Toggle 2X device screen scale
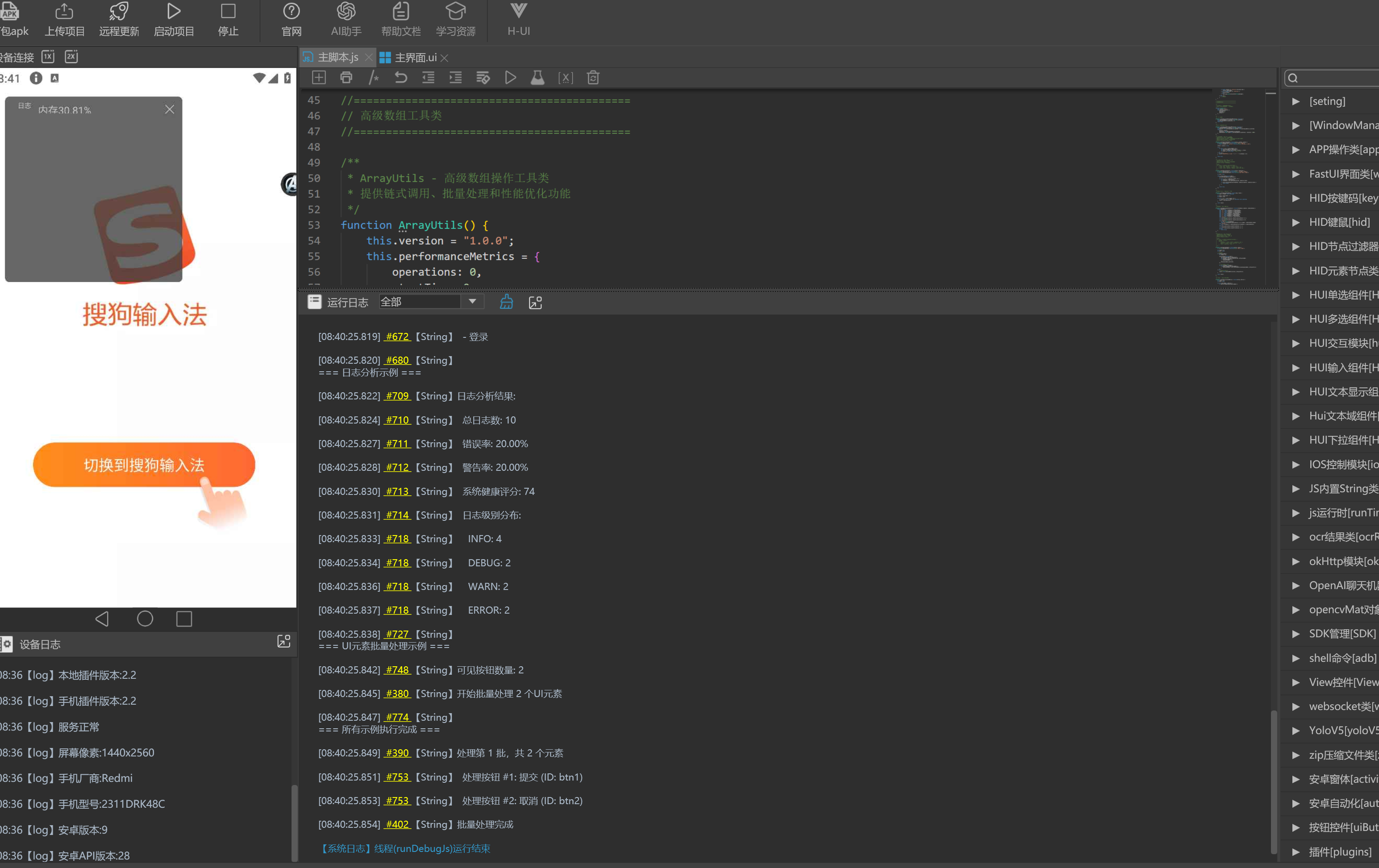 pos(71,57)
